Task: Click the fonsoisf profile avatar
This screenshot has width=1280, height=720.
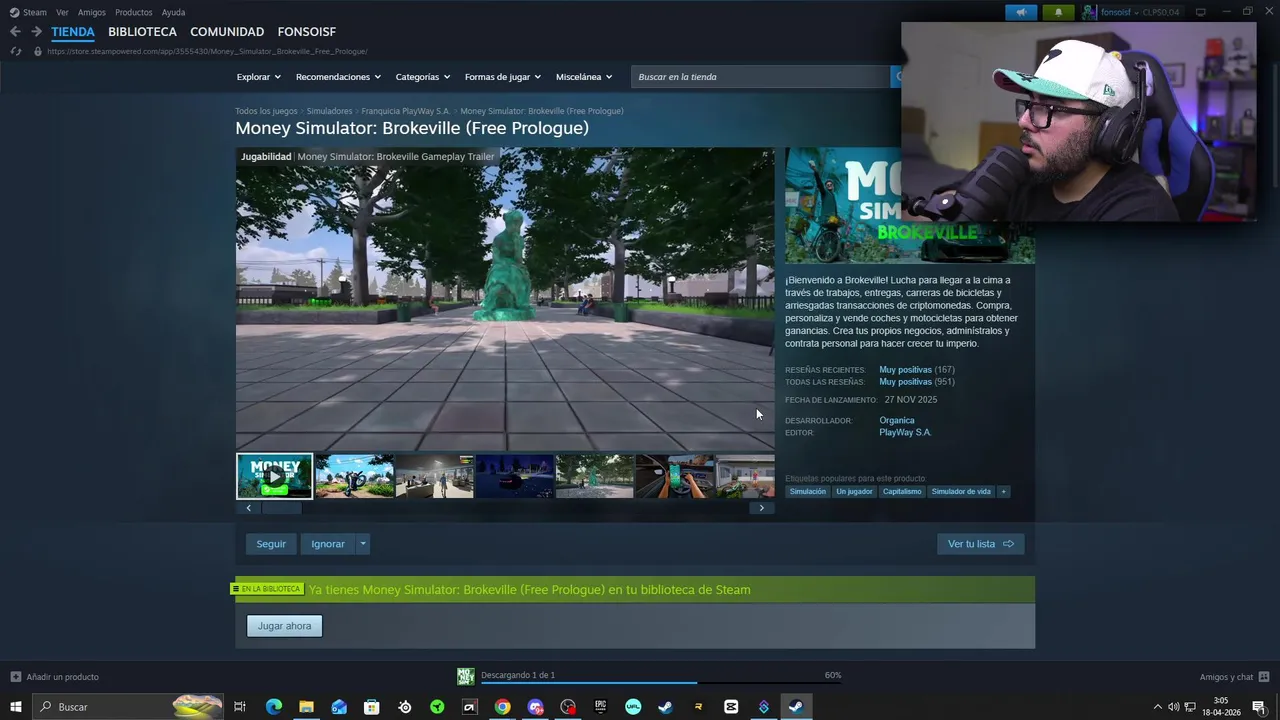Action: (1089, 12)
